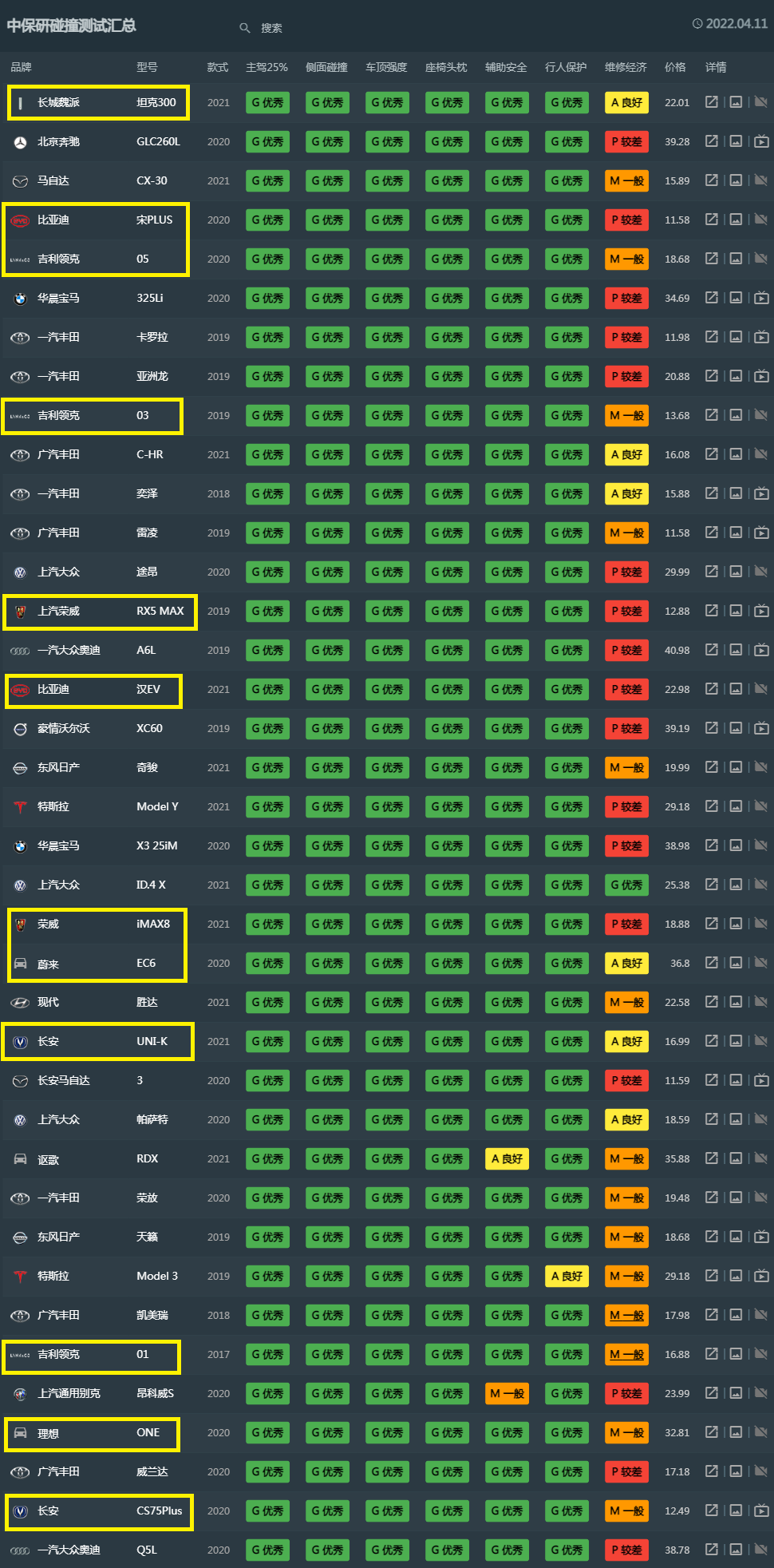Open the detail link icon for ID.4 X
The width and height of the screenshot is (774, 1568).
(x=711, y=885)
